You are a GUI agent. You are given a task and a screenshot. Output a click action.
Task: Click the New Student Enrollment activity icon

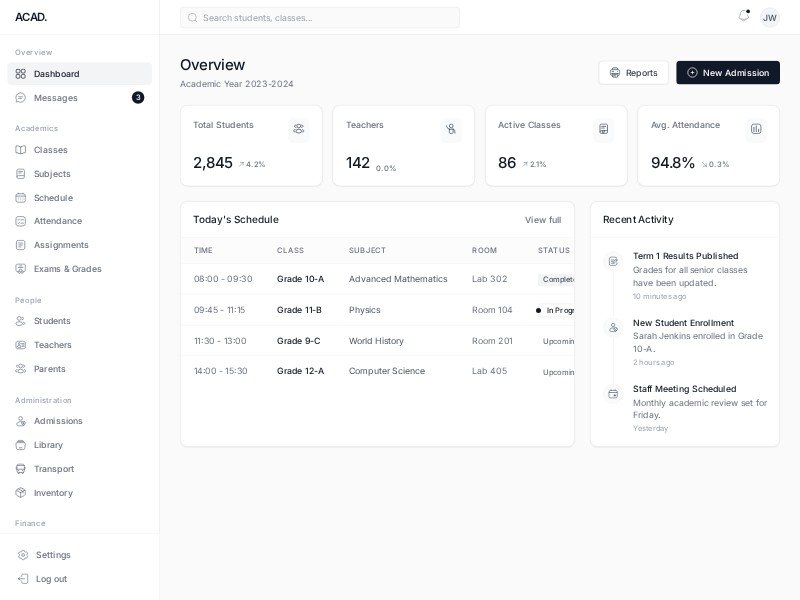tap(613, 328)
